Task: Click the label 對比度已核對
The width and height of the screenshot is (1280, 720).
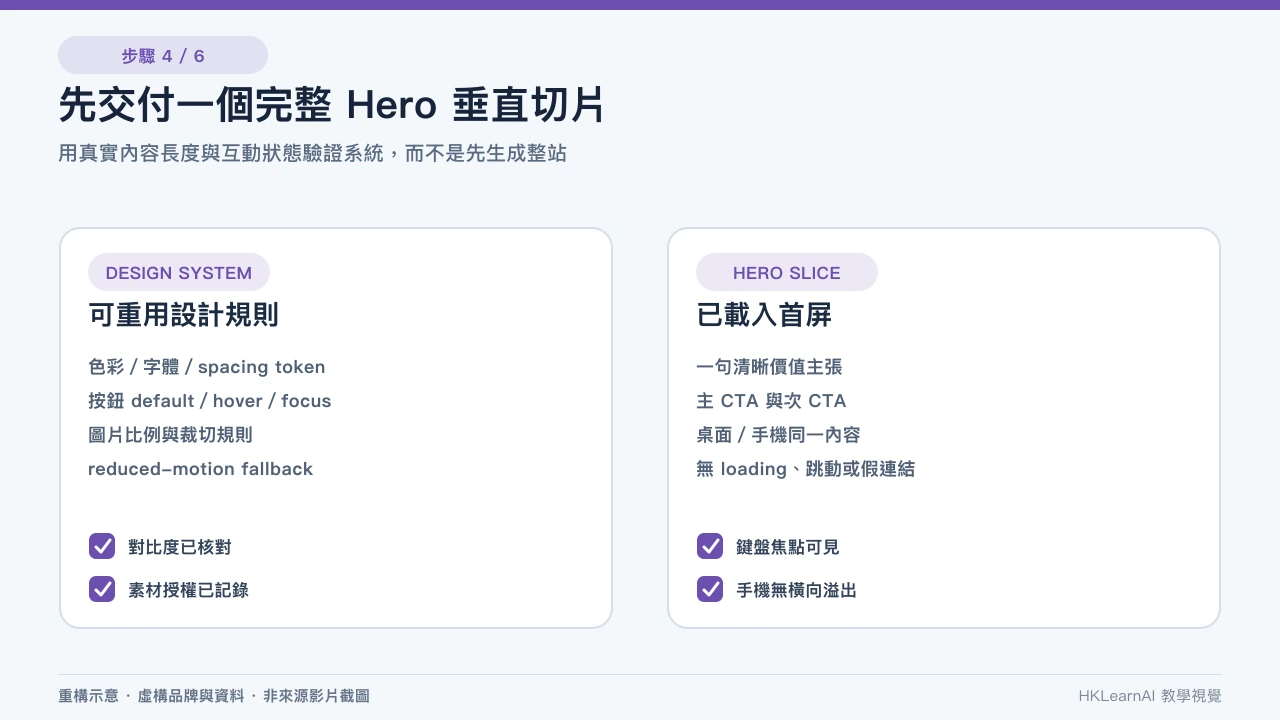Action: click(x=180, y=547)
